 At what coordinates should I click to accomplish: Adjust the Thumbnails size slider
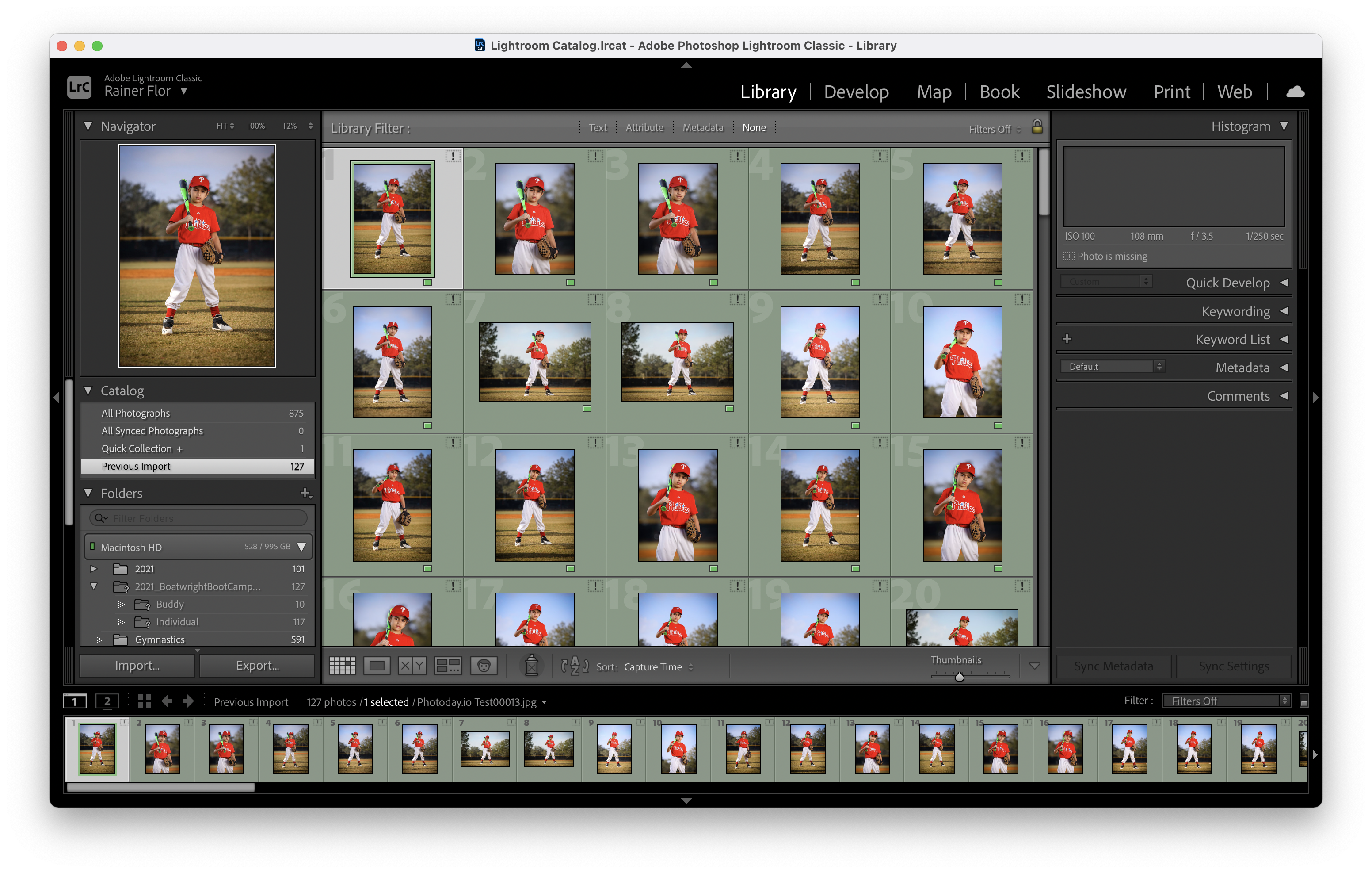pos(960,677)
